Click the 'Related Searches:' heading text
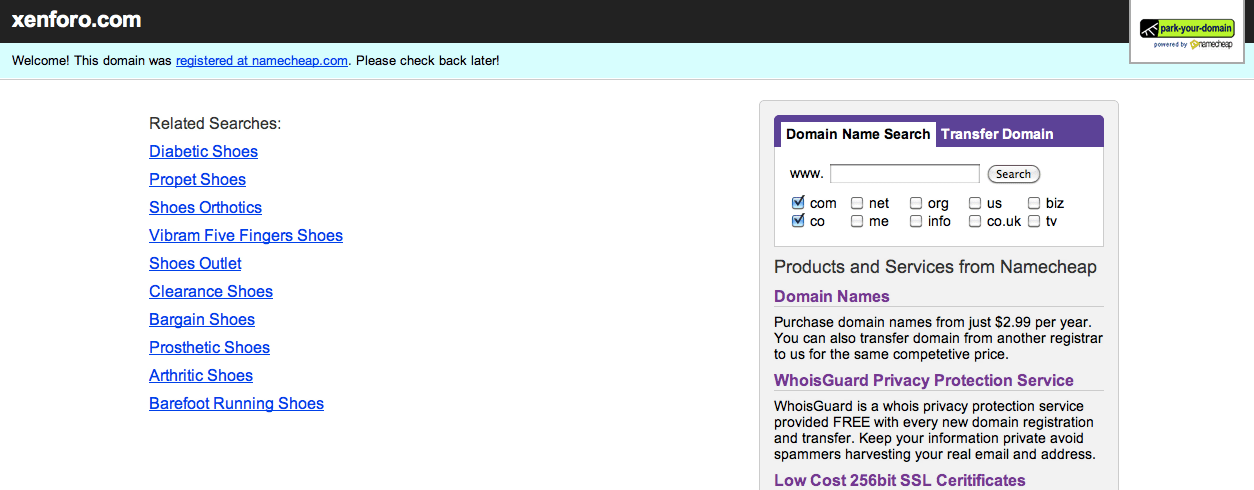 point(215,124)
